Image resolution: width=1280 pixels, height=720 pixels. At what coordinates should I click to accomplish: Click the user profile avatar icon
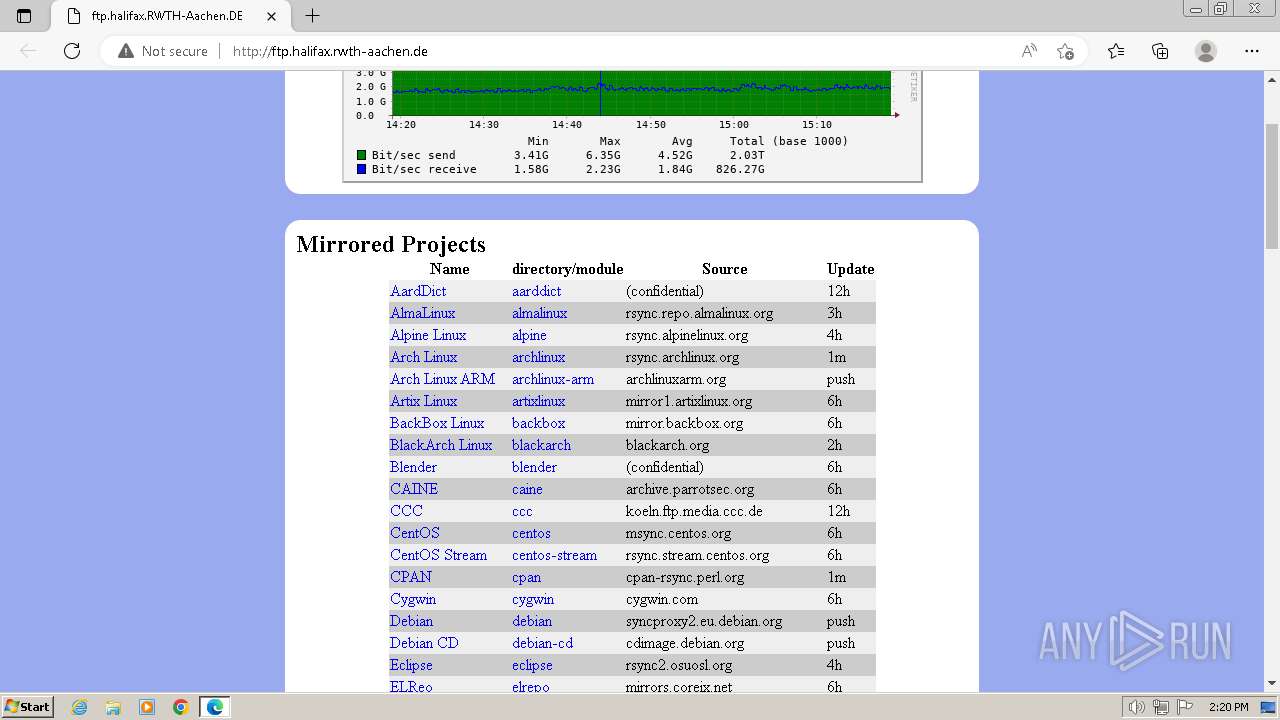tap(1206, 51)
